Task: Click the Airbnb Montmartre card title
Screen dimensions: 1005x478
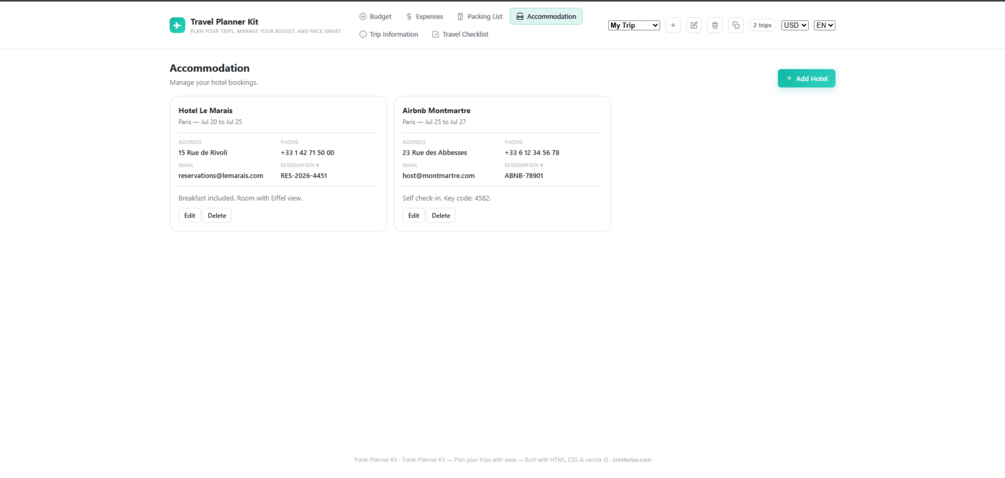Action: pos(436,110)
